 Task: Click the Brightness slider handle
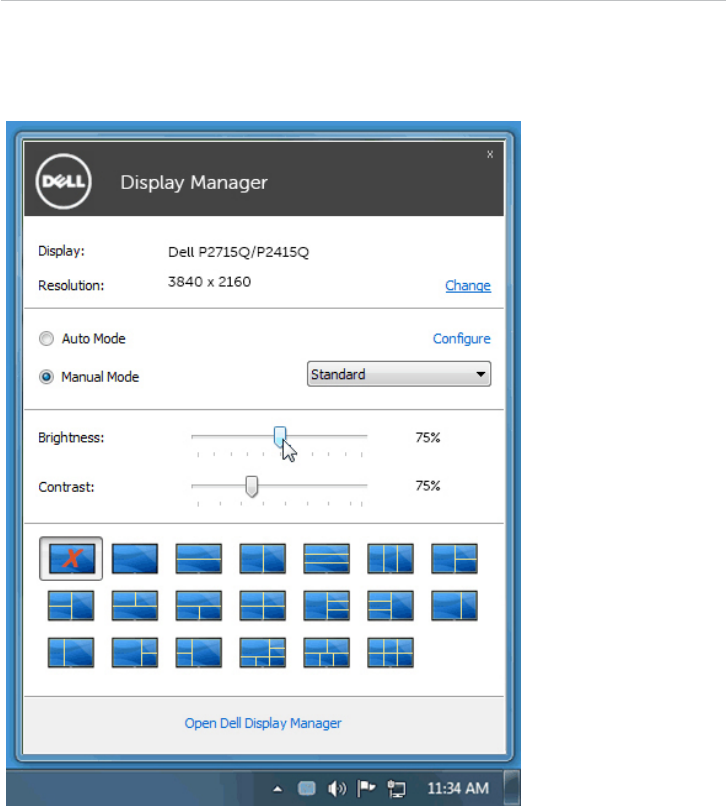280,436
